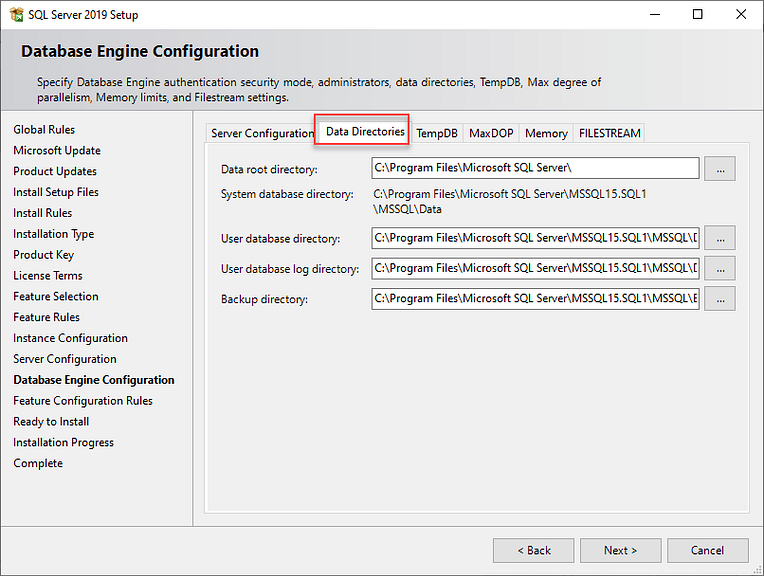Image resolution: width=764 pixels, height=576 pixels.
Task: Click the Data root directory label
Action: 269,170
